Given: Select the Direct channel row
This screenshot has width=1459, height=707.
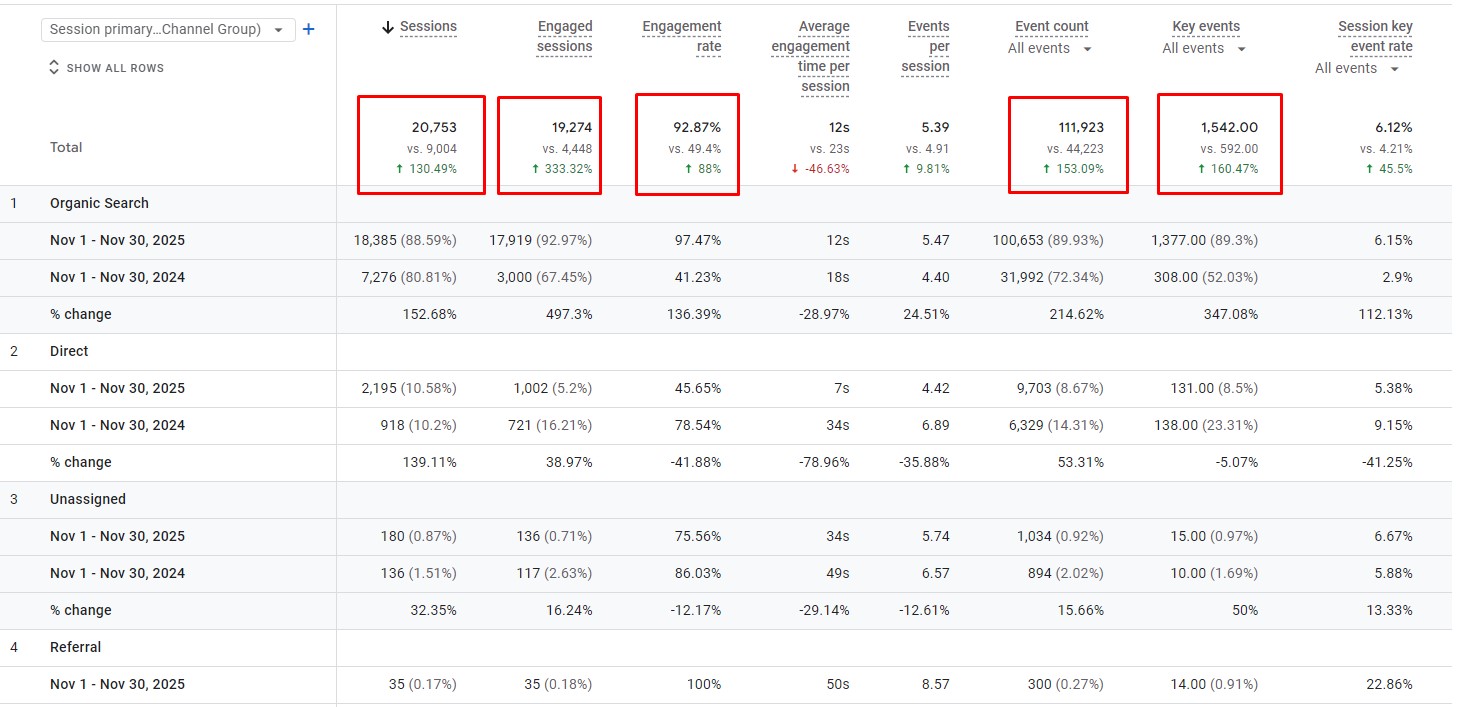Looking at the screenshot, I should (69, 351).
